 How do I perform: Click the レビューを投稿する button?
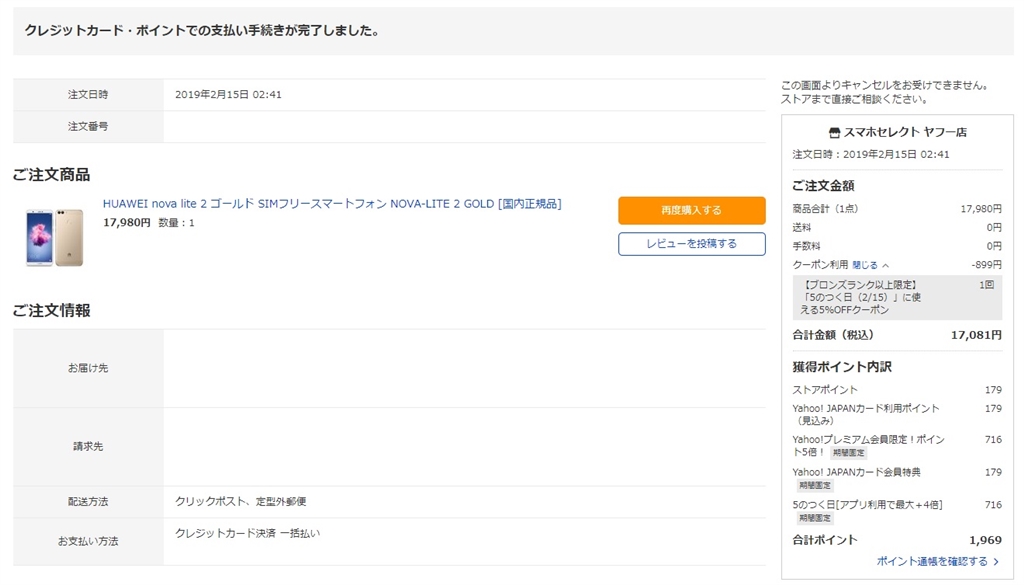point(691,244)
